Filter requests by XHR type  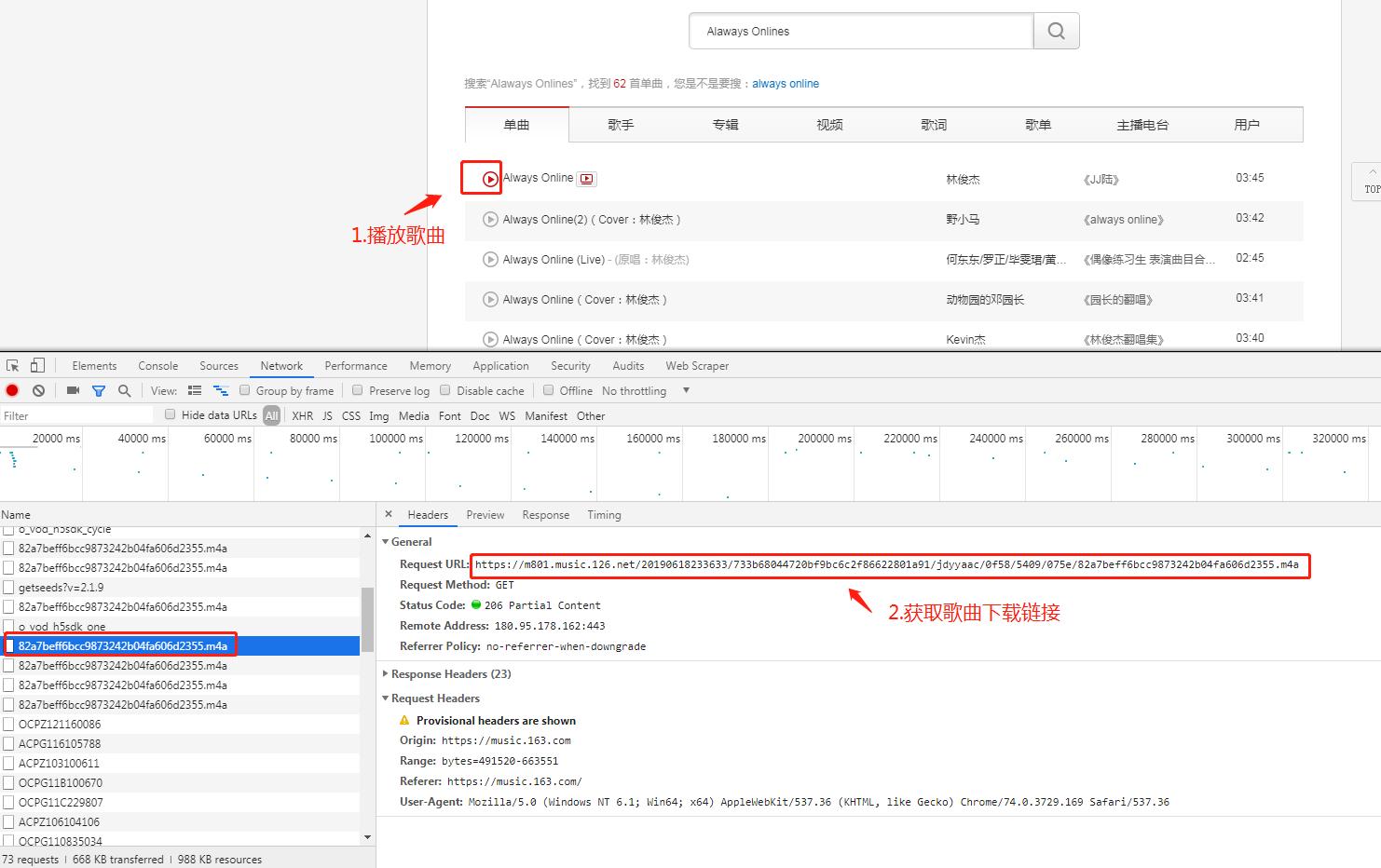pos(303,416)
